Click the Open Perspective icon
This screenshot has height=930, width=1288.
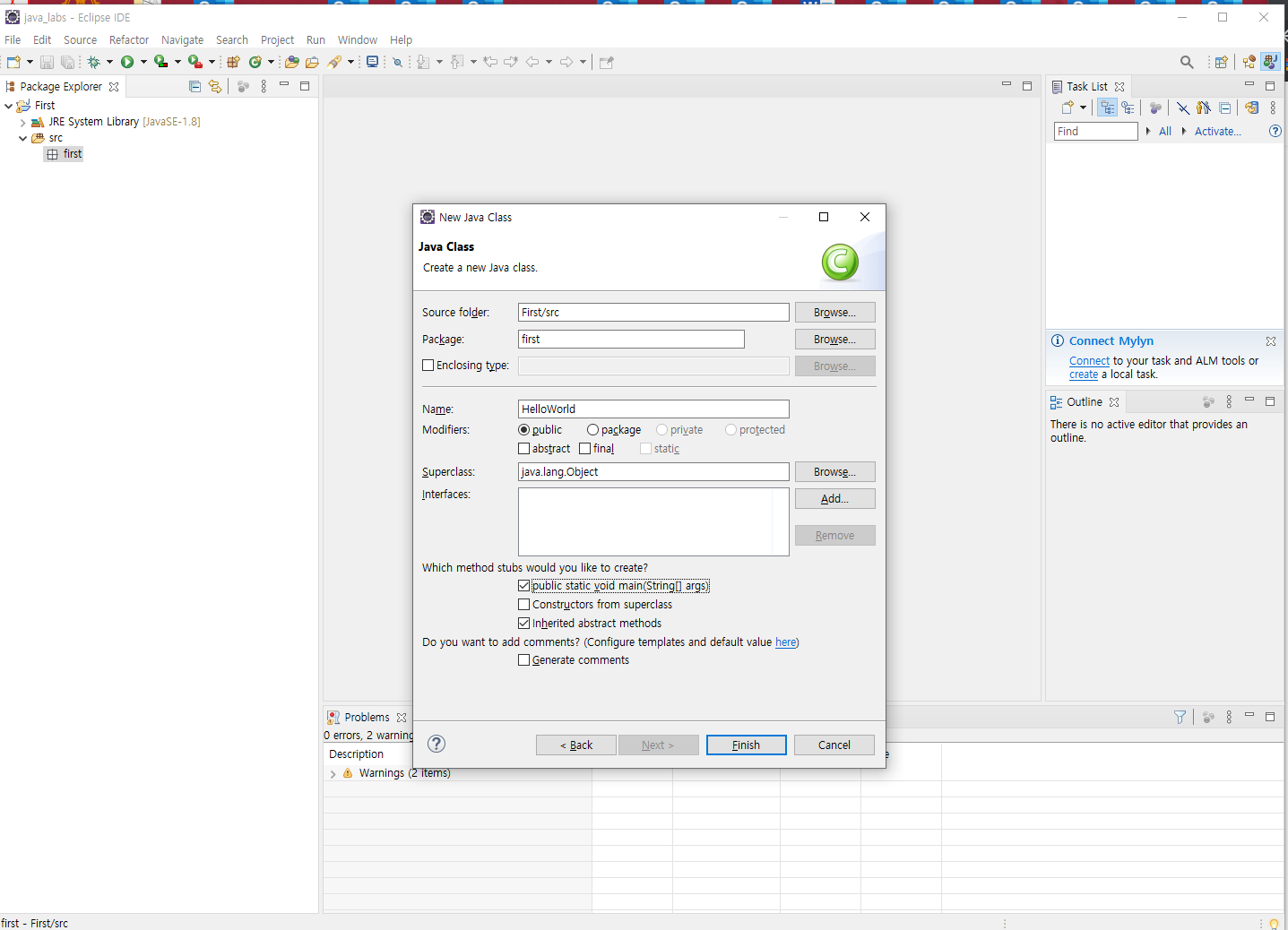coord(1221,62)
